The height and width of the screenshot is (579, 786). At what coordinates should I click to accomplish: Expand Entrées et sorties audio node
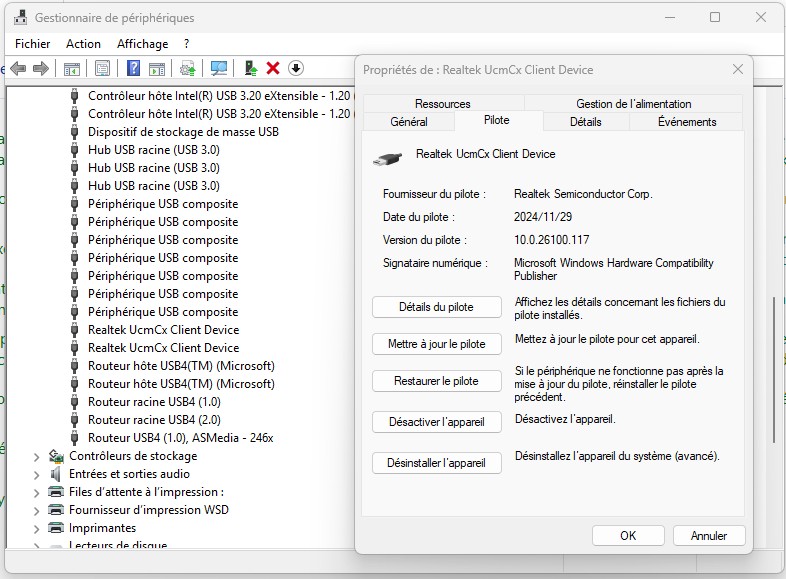click(37, 474)
